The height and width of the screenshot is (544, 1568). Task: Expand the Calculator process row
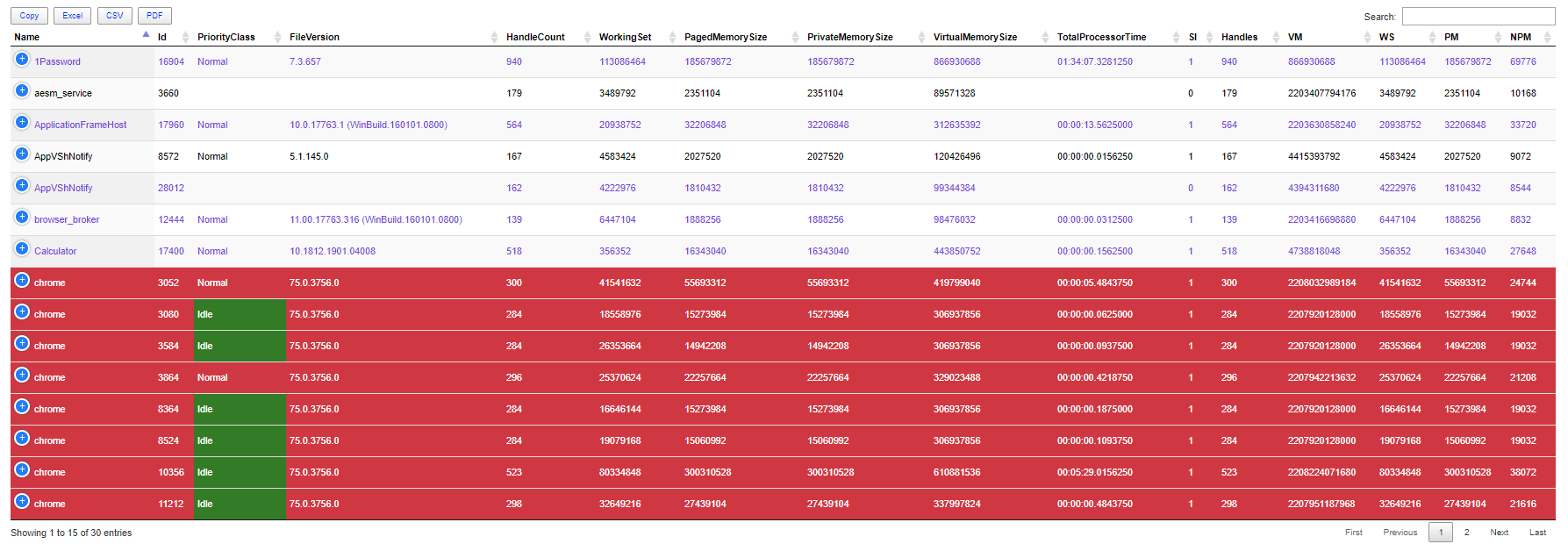[x=22, y=249]
